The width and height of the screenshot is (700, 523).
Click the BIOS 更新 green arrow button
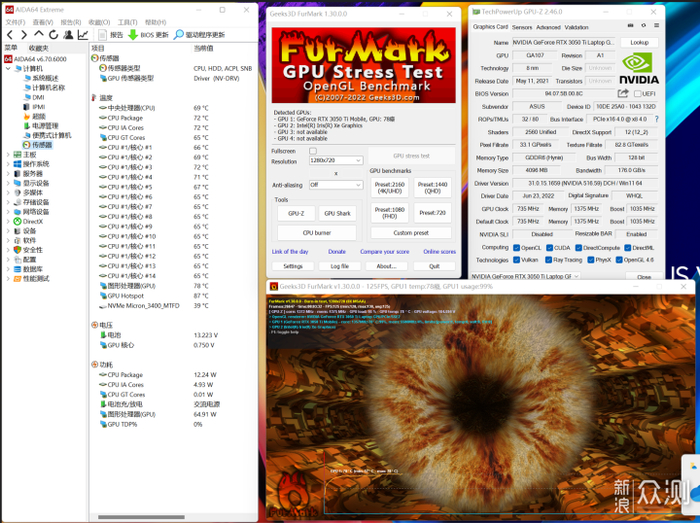(x=148, y=35)
